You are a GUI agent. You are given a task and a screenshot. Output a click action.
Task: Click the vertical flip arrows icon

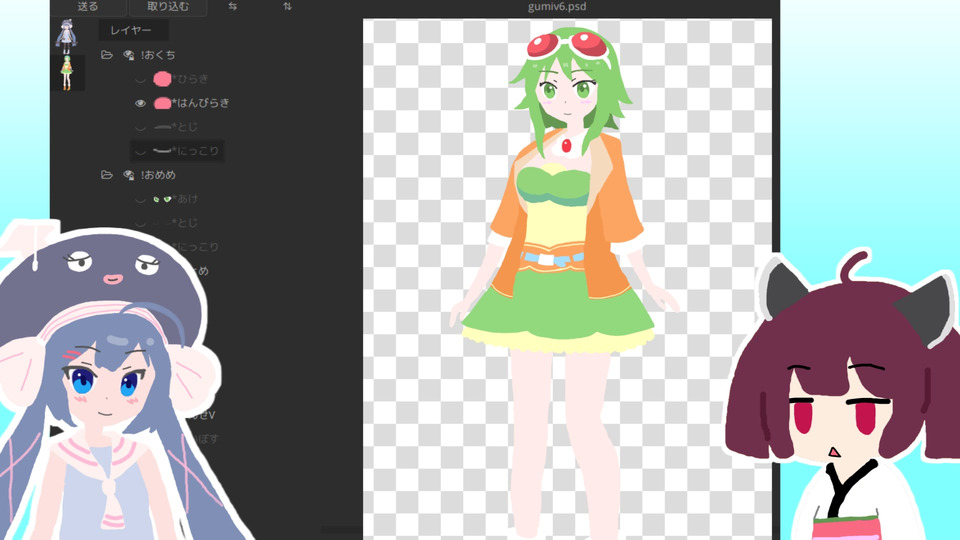tap(288, 7)
